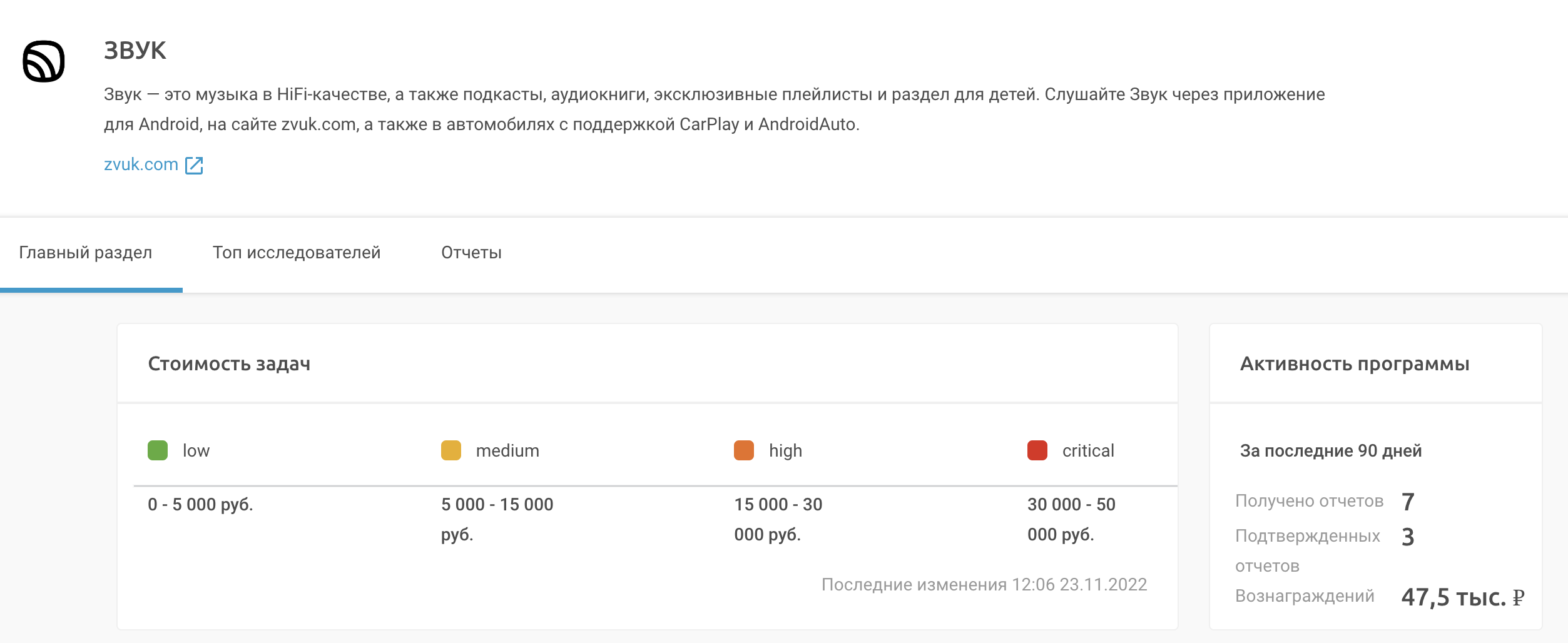Switch to the Топ исследователей tab

(297, 253)
